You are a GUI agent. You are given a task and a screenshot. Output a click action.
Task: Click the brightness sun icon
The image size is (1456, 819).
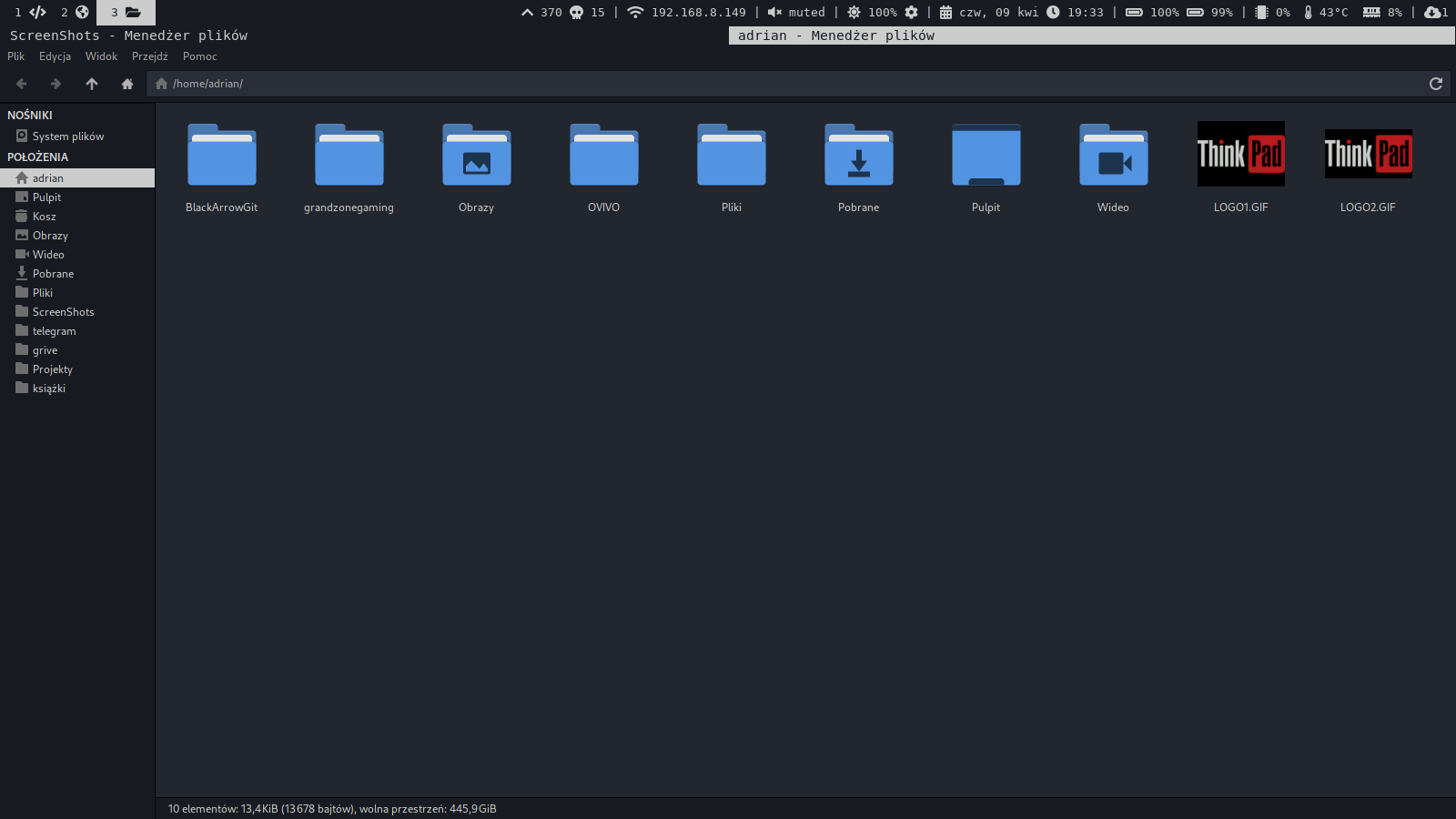[x=854, y=12]
